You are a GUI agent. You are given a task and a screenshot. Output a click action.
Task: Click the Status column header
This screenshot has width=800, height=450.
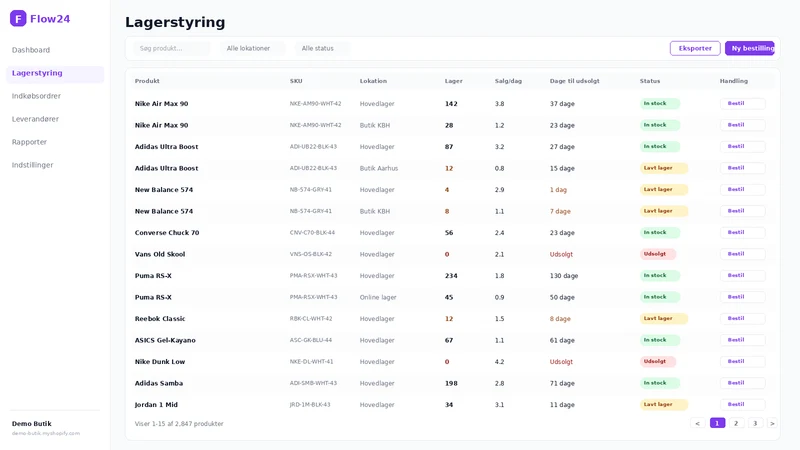650,81
